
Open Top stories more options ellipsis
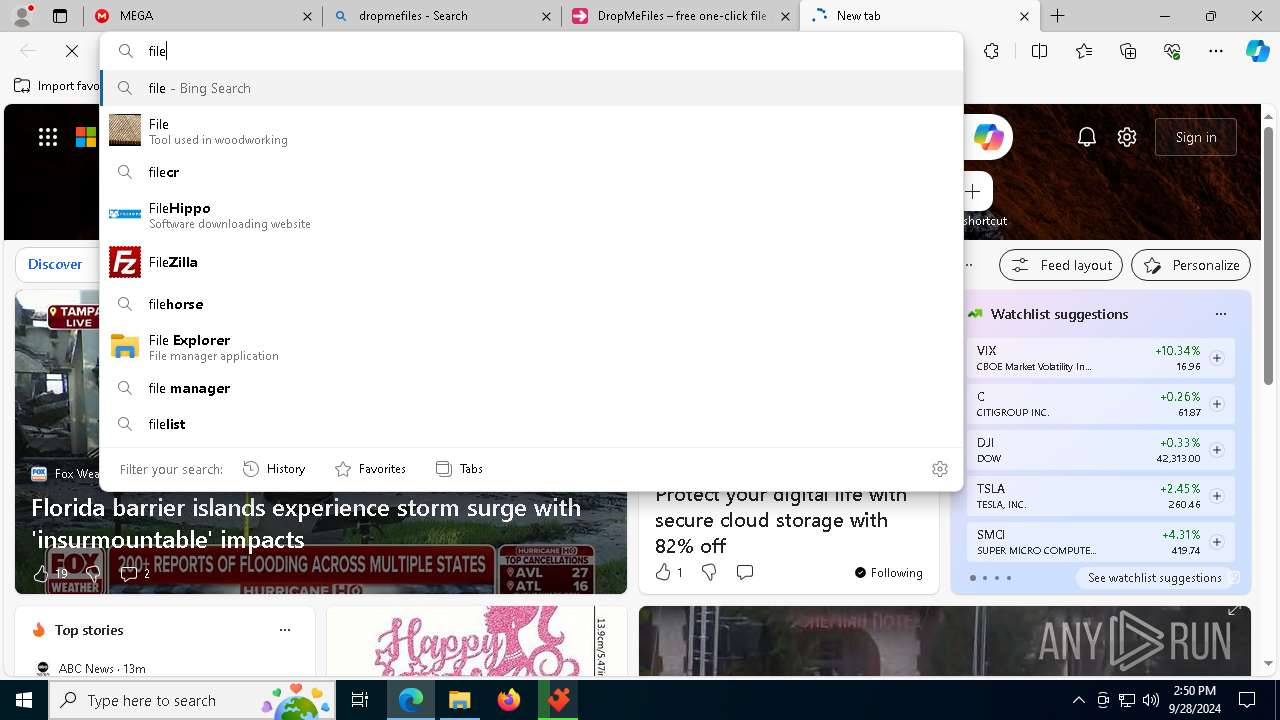(x=285, y=630)
